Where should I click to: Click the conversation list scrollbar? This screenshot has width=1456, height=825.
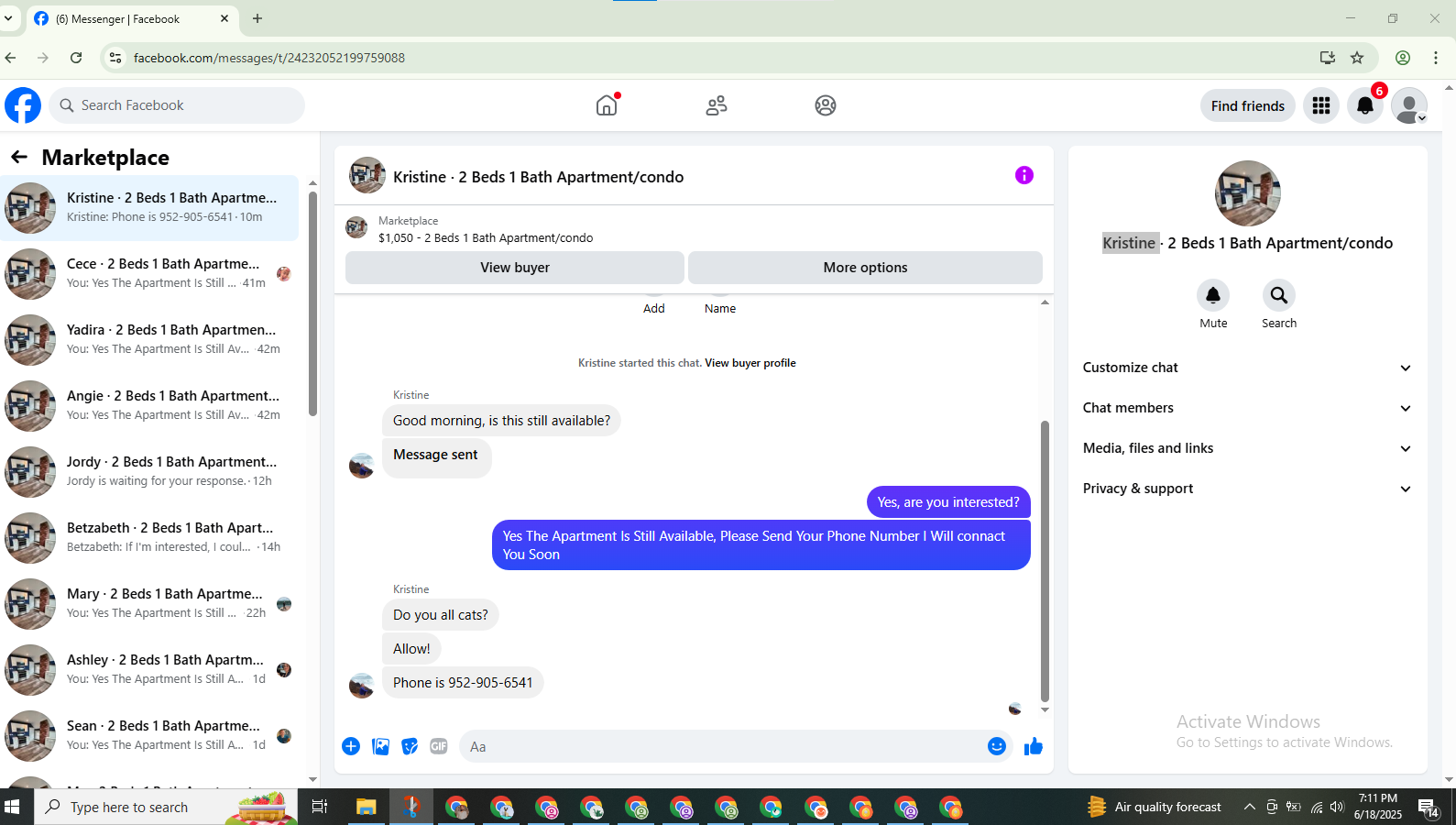[x=312, y=303]
